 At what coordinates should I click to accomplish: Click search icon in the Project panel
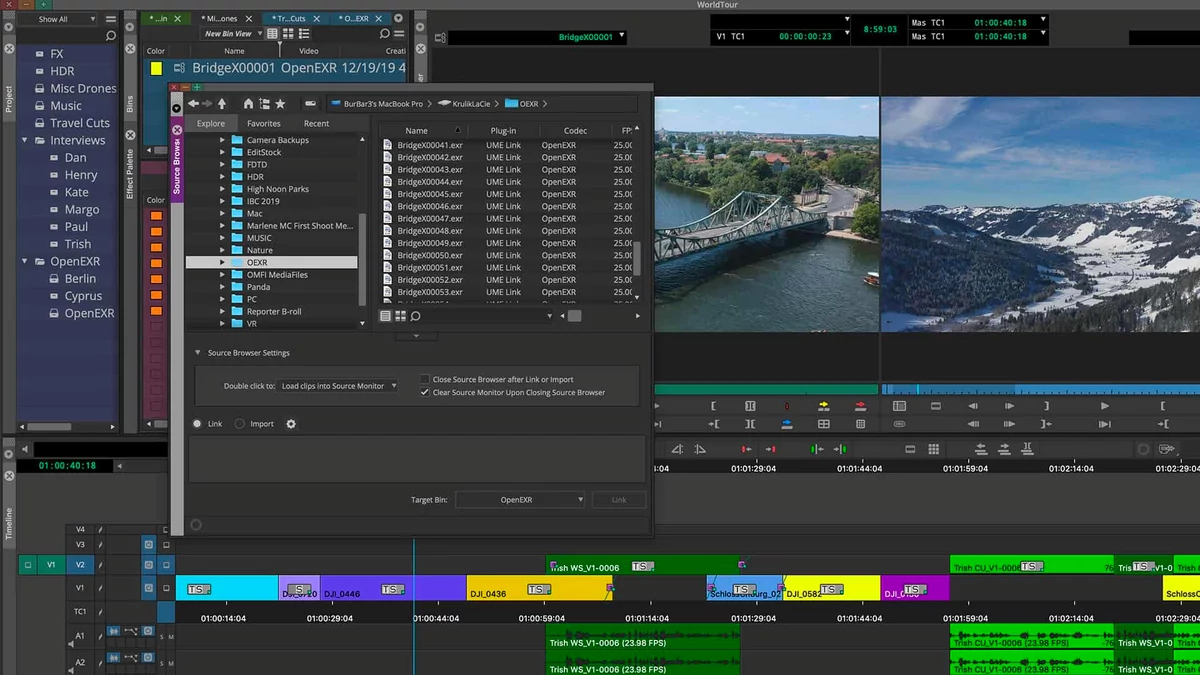click(x=111, y=36)
